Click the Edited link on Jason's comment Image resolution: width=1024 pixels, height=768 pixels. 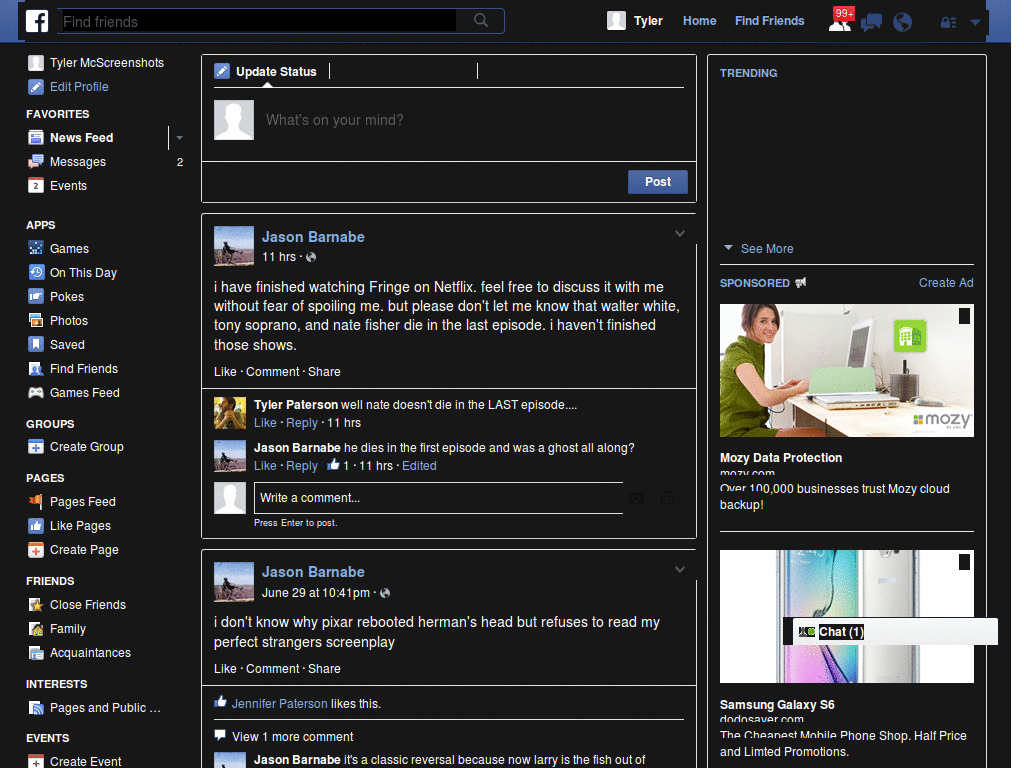coord(419,466)
